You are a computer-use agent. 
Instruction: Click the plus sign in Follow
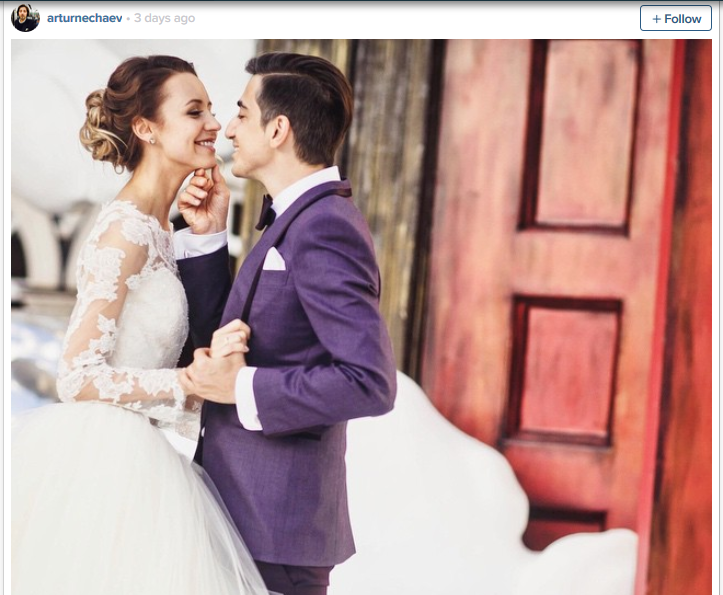[x=656, y=19]
